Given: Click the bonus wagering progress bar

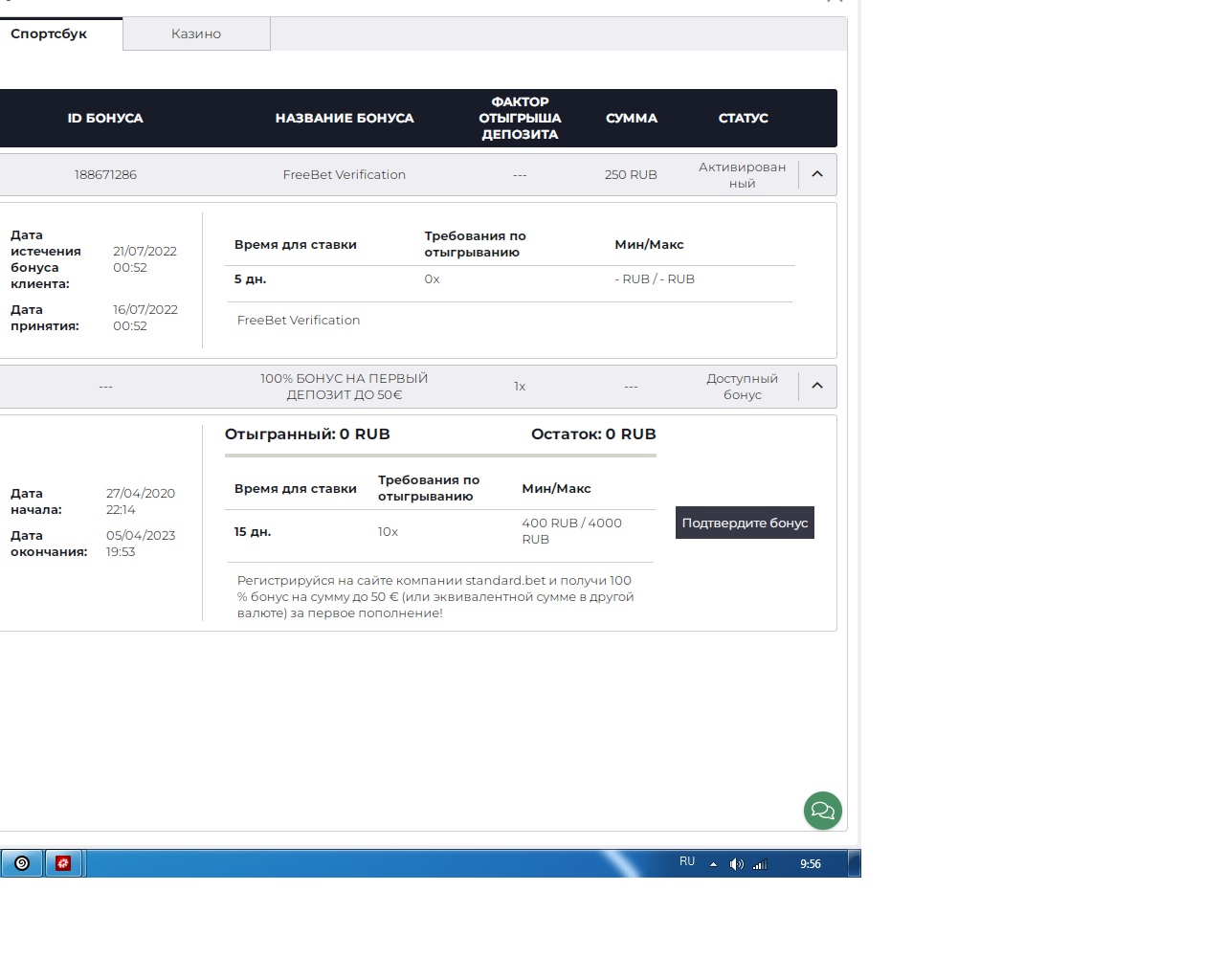Looking at the screenshot, I should tap(440, 456).
